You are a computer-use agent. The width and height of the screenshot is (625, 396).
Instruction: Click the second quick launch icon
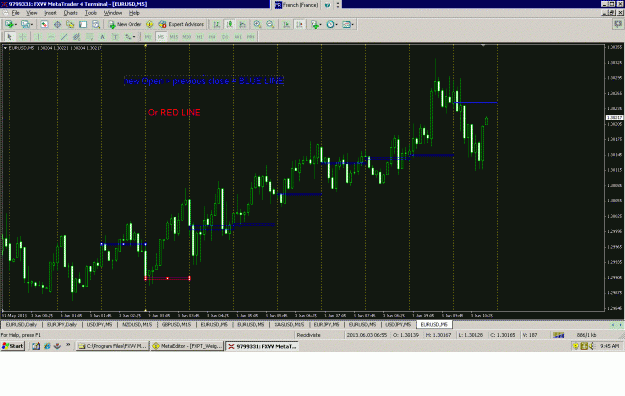tap(47, 346)
